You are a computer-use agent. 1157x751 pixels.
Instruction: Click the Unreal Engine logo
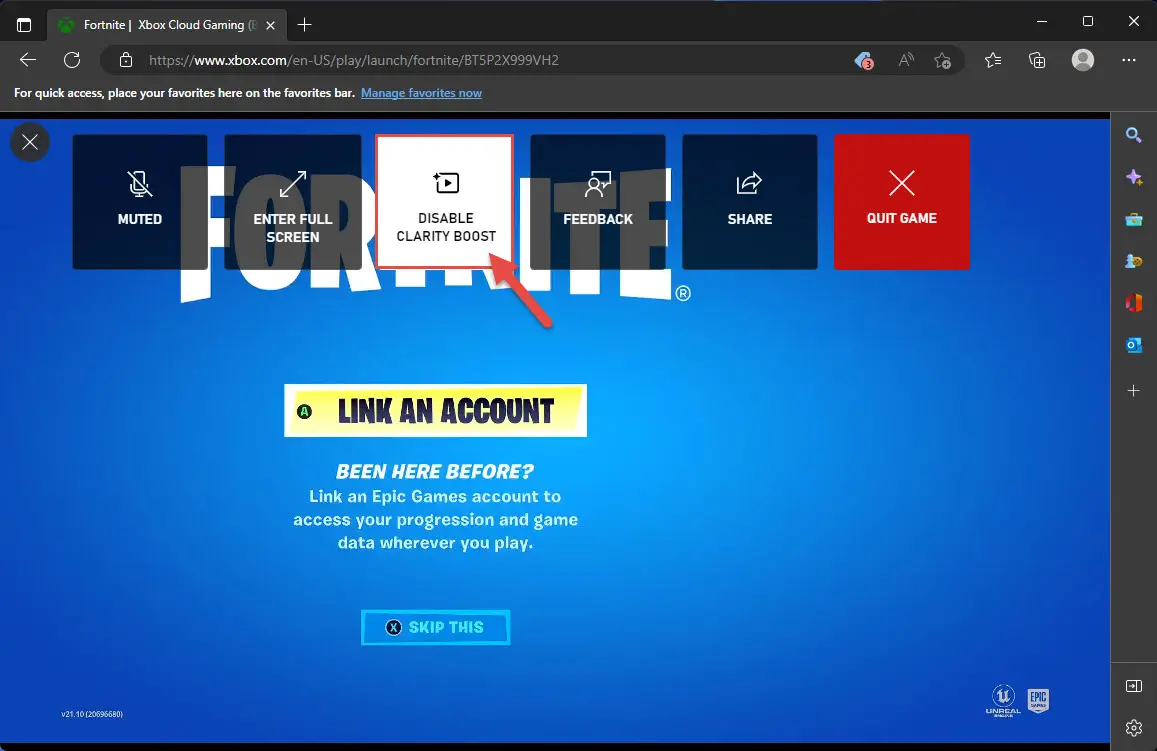pyautogui.click(x=1003, y=700)
